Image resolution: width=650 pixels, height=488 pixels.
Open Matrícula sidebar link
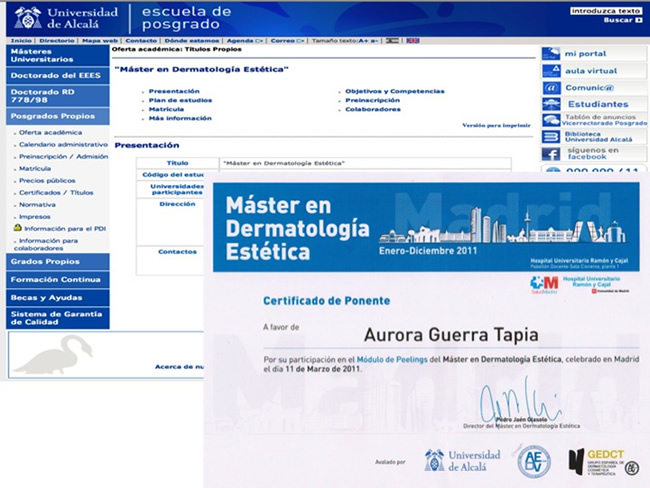[x=35, y=168]
